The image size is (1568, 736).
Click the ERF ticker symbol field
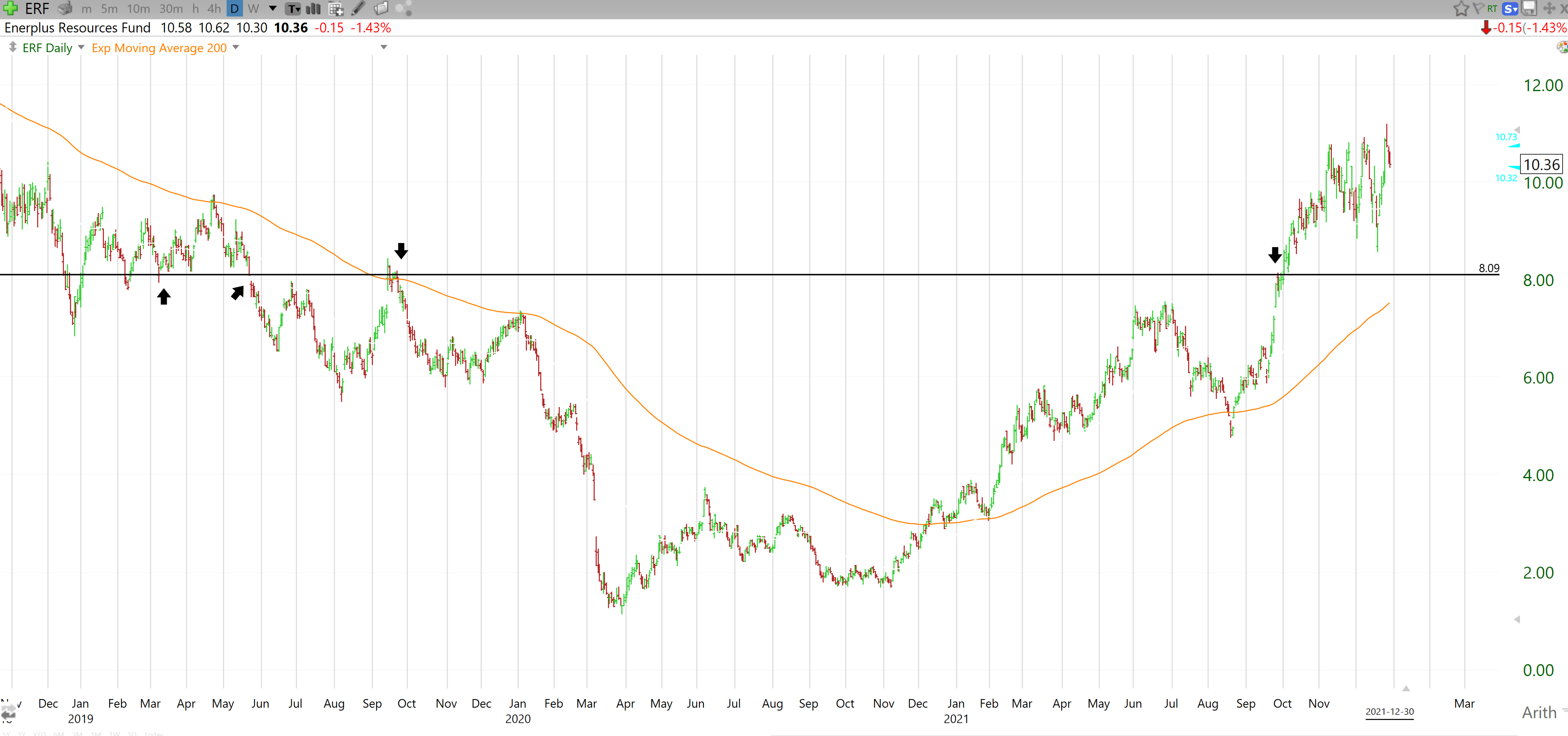[x=37, y=9]
